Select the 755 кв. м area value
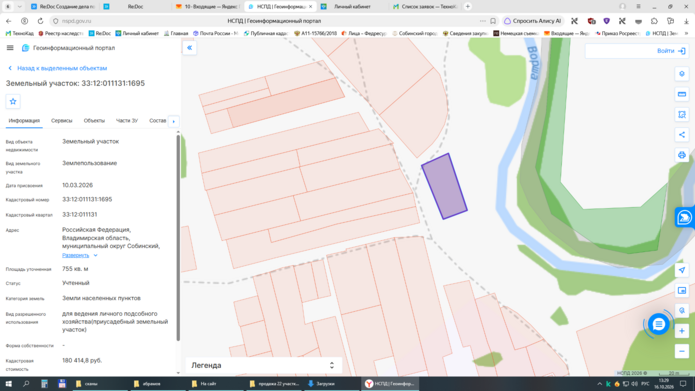This screenshot has height=391, width=695. pyautogui.click(x=75, y=269)
